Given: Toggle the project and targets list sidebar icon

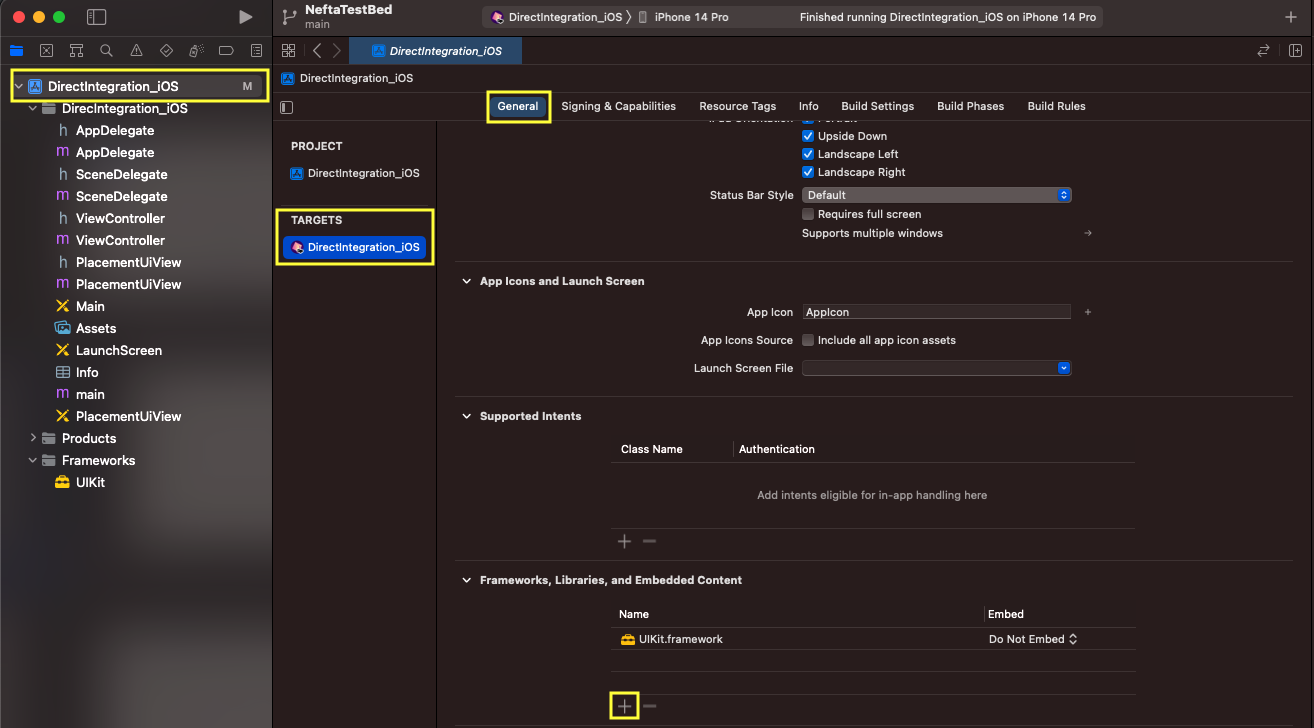Looking at the screenshot, I should pos(287,107).
